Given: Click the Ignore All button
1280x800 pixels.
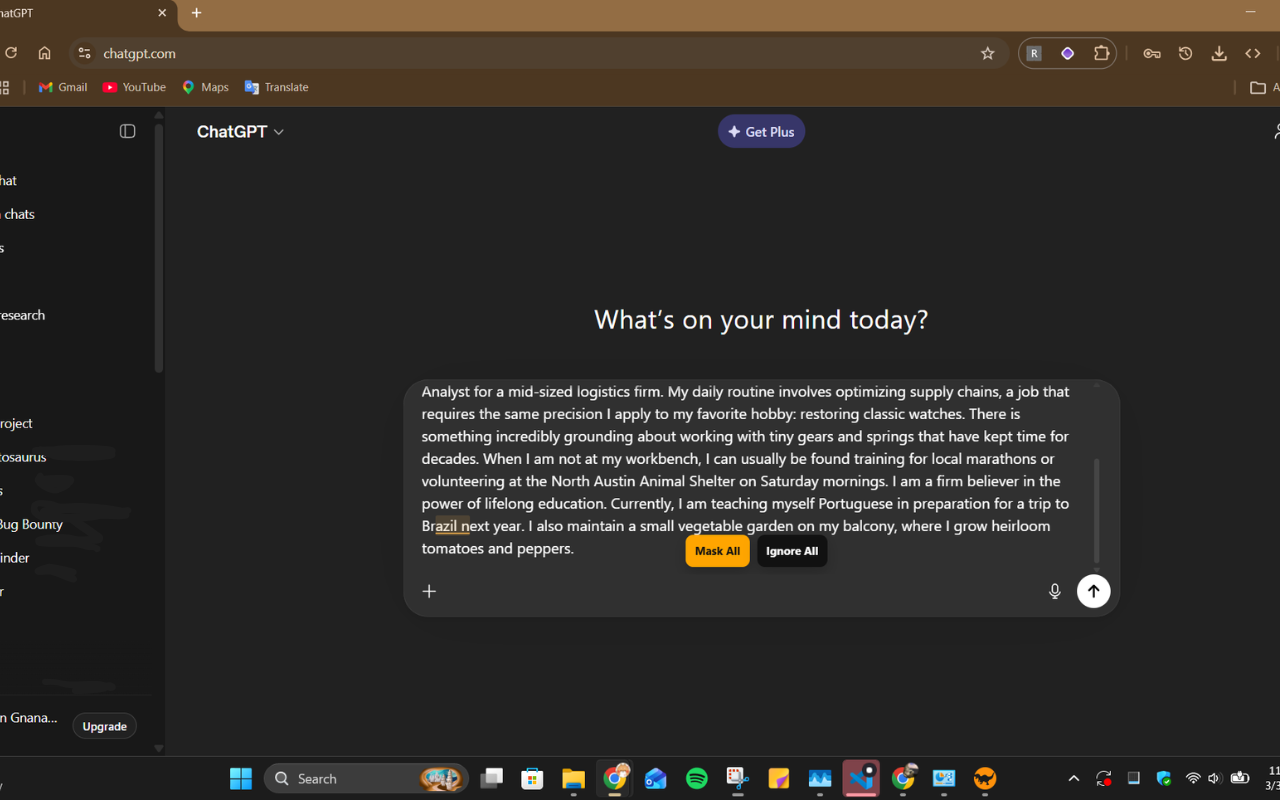Looking at the screenshot, I should (792, 551).
